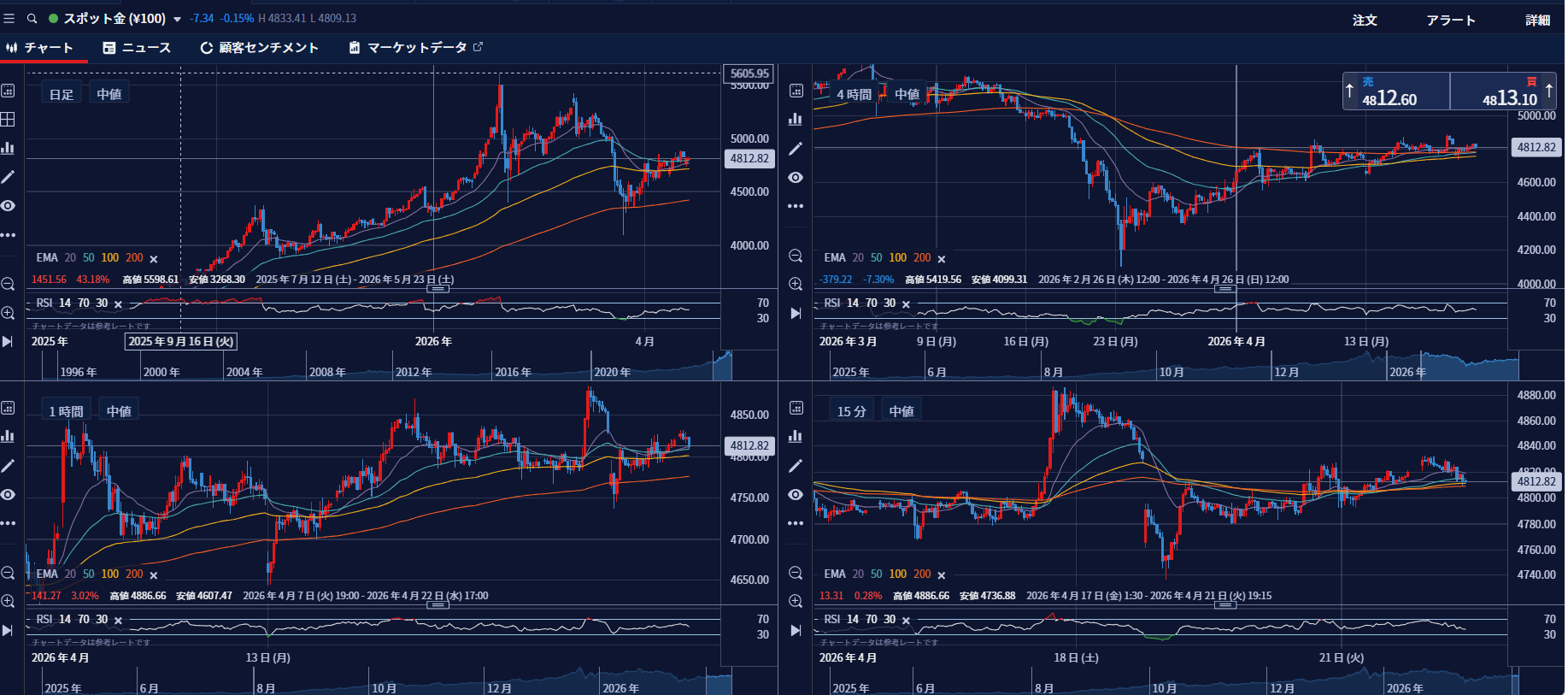
Task: Click the sell price 4812.60 button
Action: 1396,91
